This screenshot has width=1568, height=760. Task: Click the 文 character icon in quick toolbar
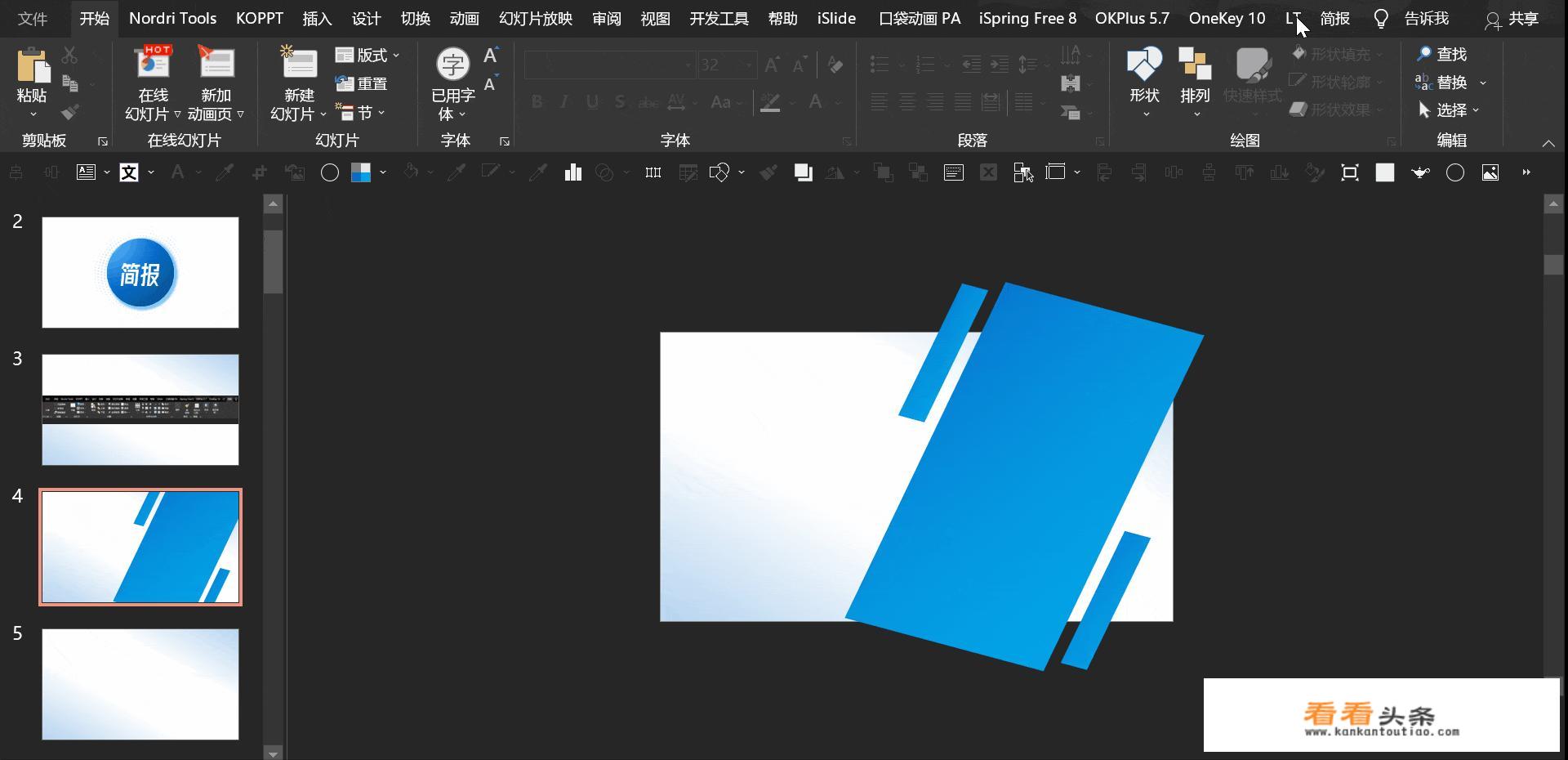pos(129,172)
